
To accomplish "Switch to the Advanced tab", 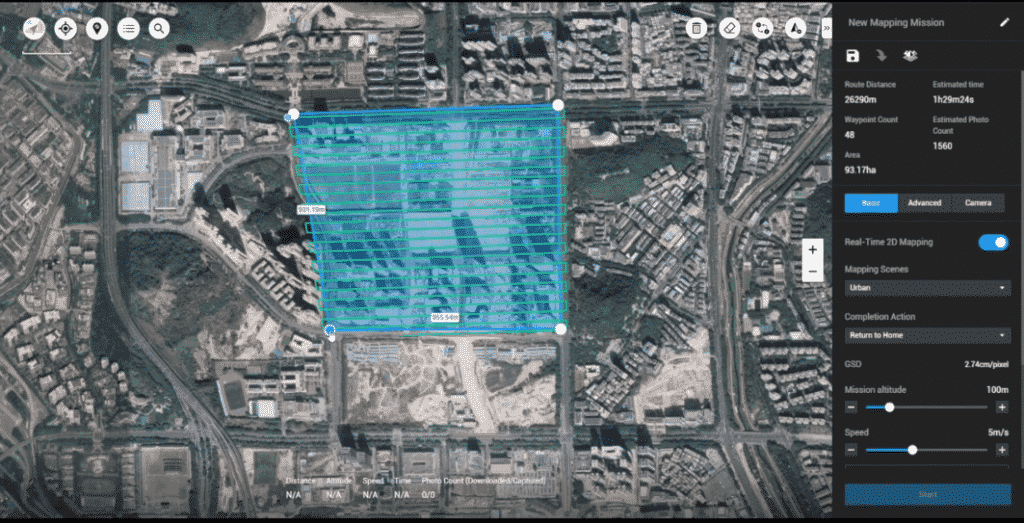I will (x=924, y=203).
